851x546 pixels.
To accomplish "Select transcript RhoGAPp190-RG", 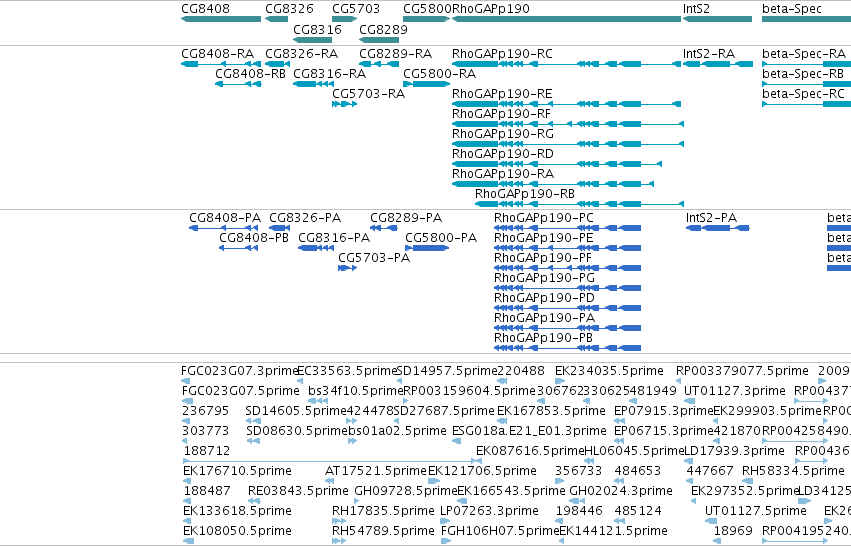I will [568, 144].
